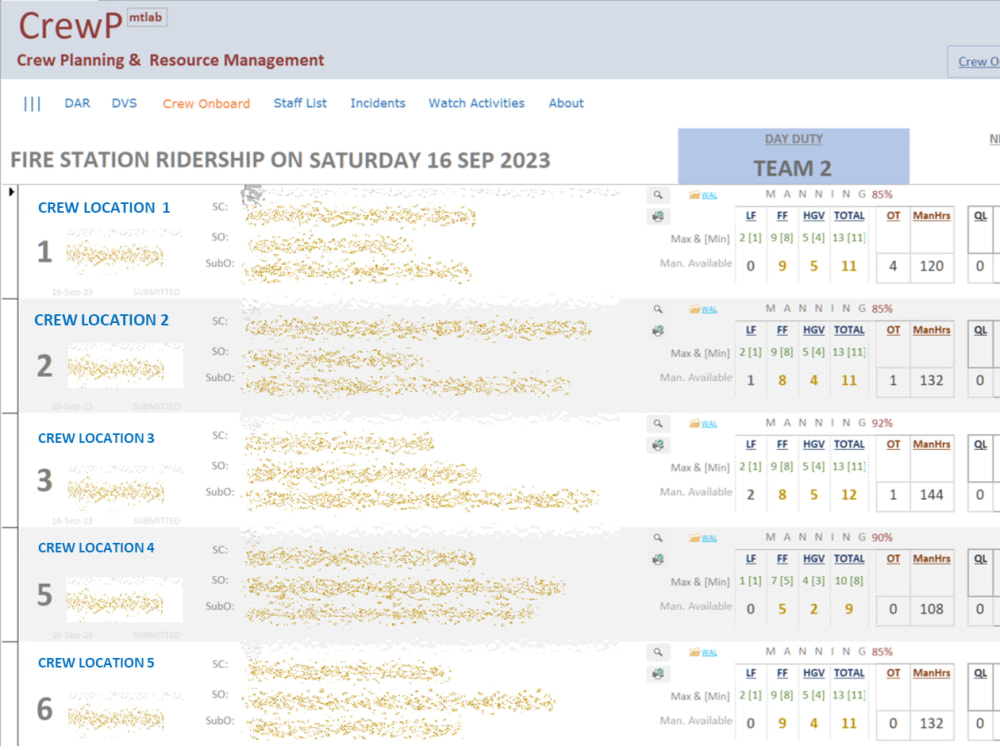Open the hamburger navigation icon
The height and width of the screenshot is (750, 1000).
click(x=32, y=103)
